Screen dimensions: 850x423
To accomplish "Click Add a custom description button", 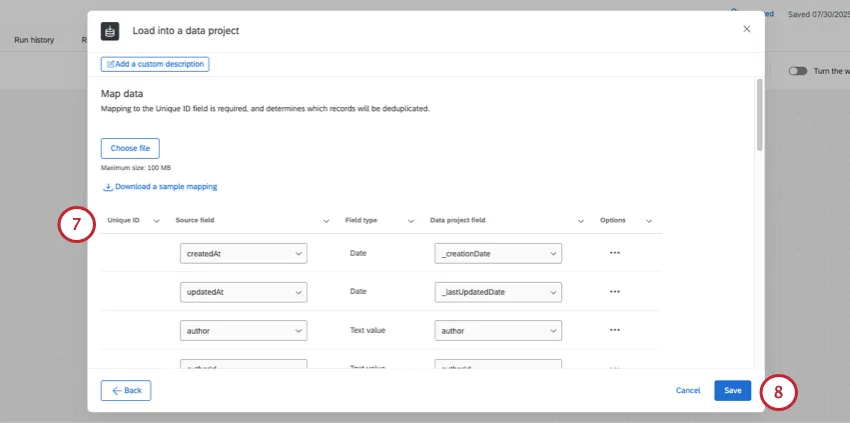I will [155, 64].
